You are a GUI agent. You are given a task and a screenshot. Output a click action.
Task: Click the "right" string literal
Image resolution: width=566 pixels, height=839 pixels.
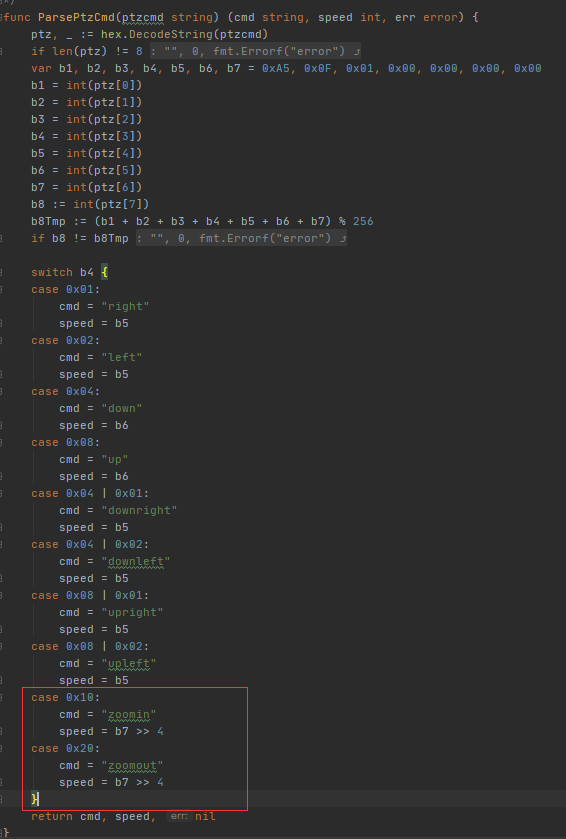[125, 307]
